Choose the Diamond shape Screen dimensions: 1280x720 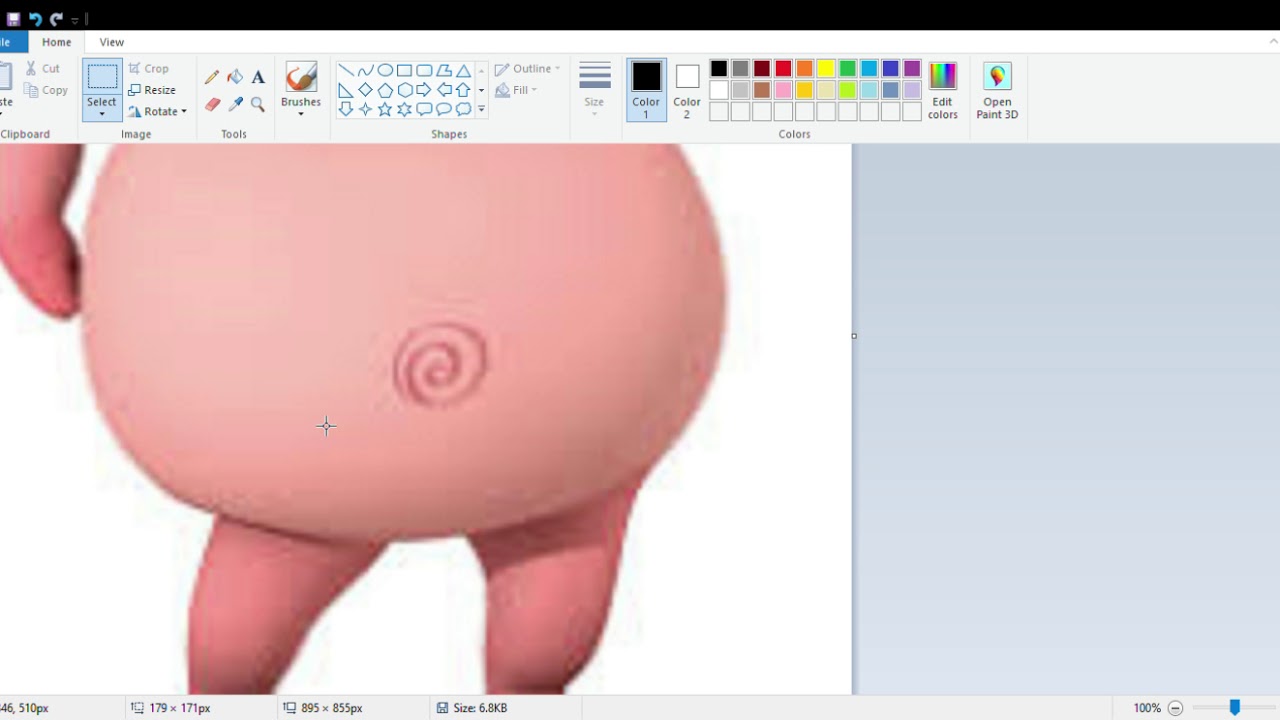(x=365, y=90)
